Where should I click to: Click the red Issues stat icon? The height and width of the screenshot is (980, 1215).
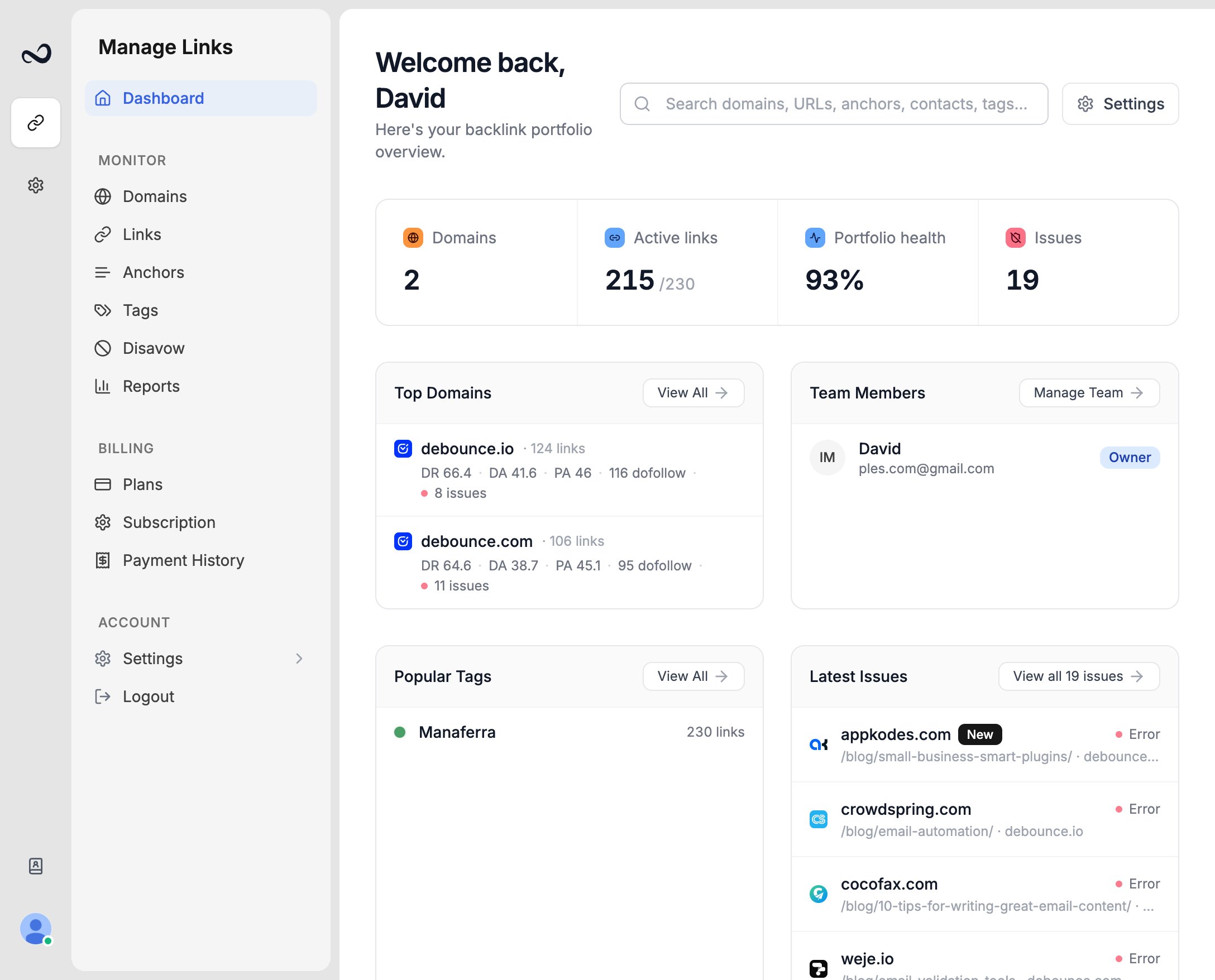1016,238
